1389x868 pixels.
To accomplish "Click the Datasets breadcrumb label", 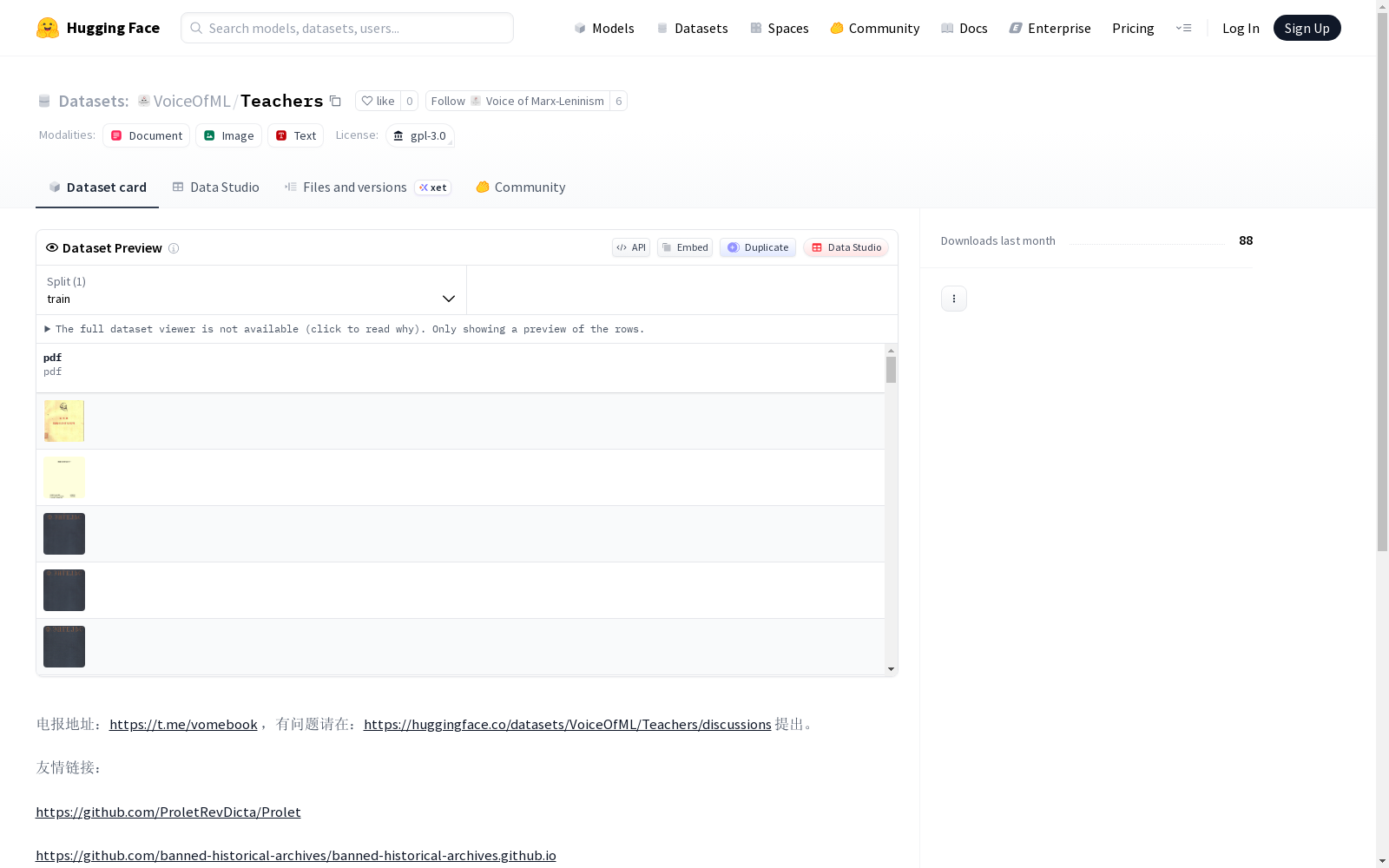I will click(x=93, y=101).
